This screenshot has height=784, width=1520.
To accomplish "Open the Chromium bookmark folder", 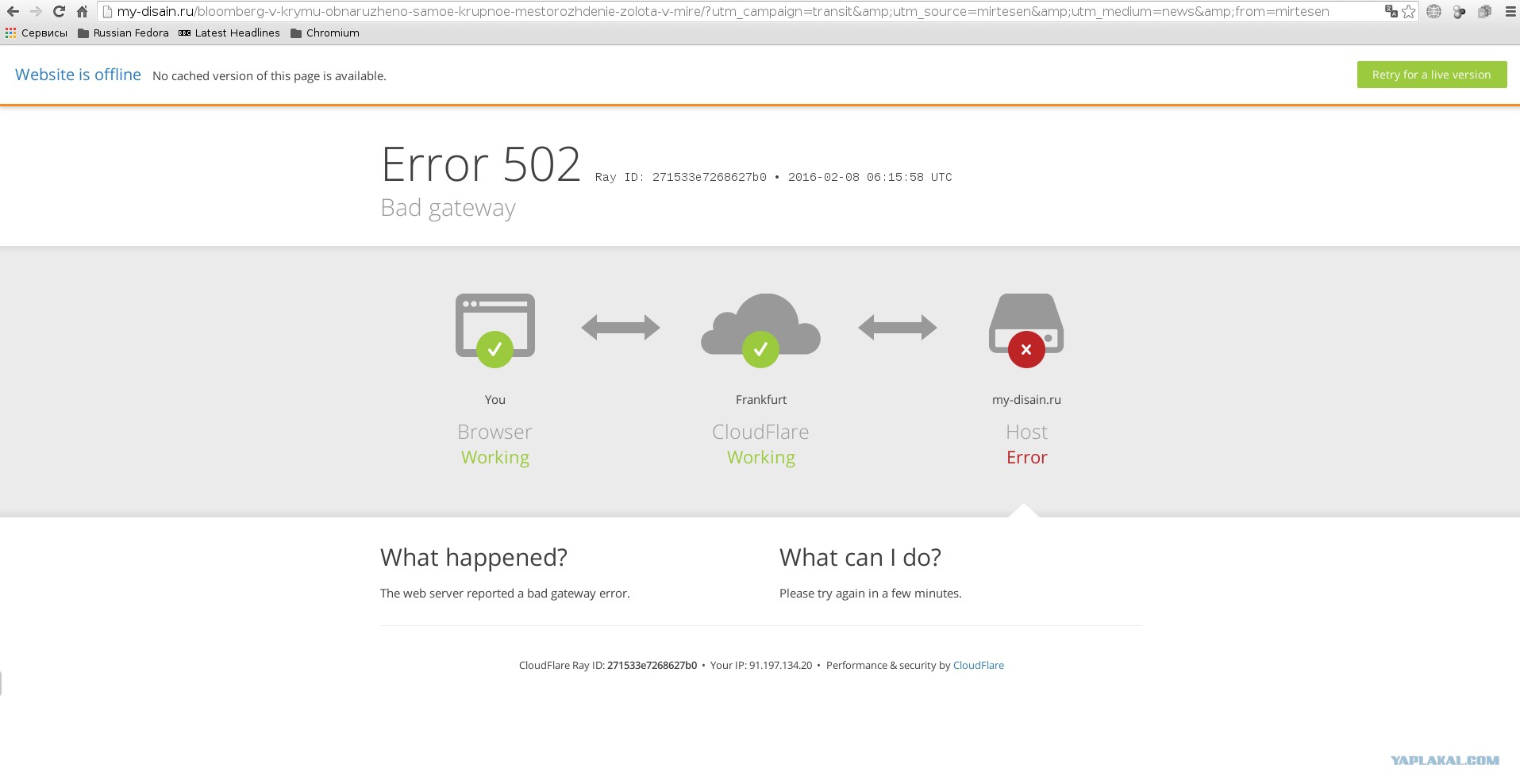I will 325,33.
